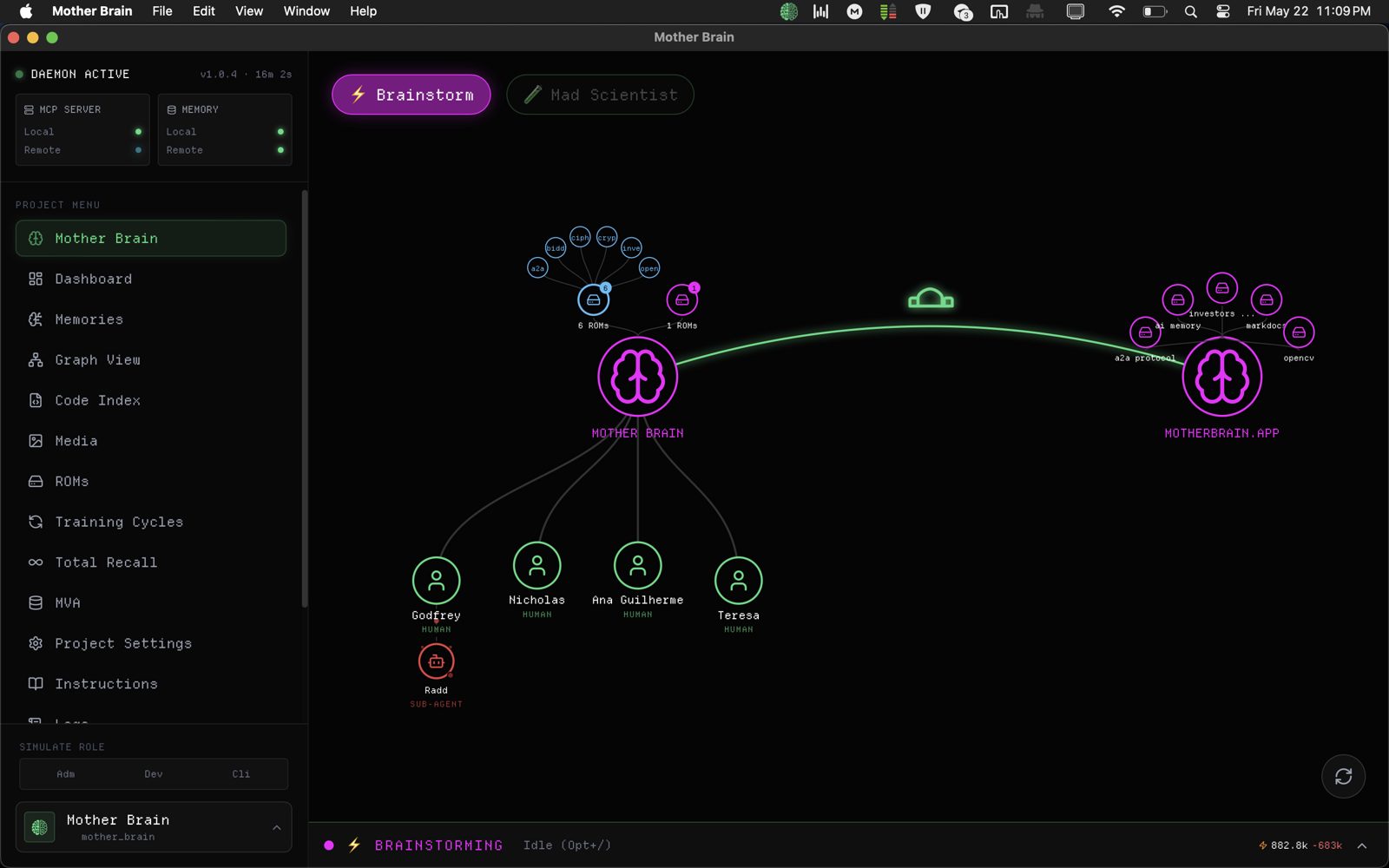The image size is (1389, 868).
Task: Open the Code Index page
Action: point(151,400)
